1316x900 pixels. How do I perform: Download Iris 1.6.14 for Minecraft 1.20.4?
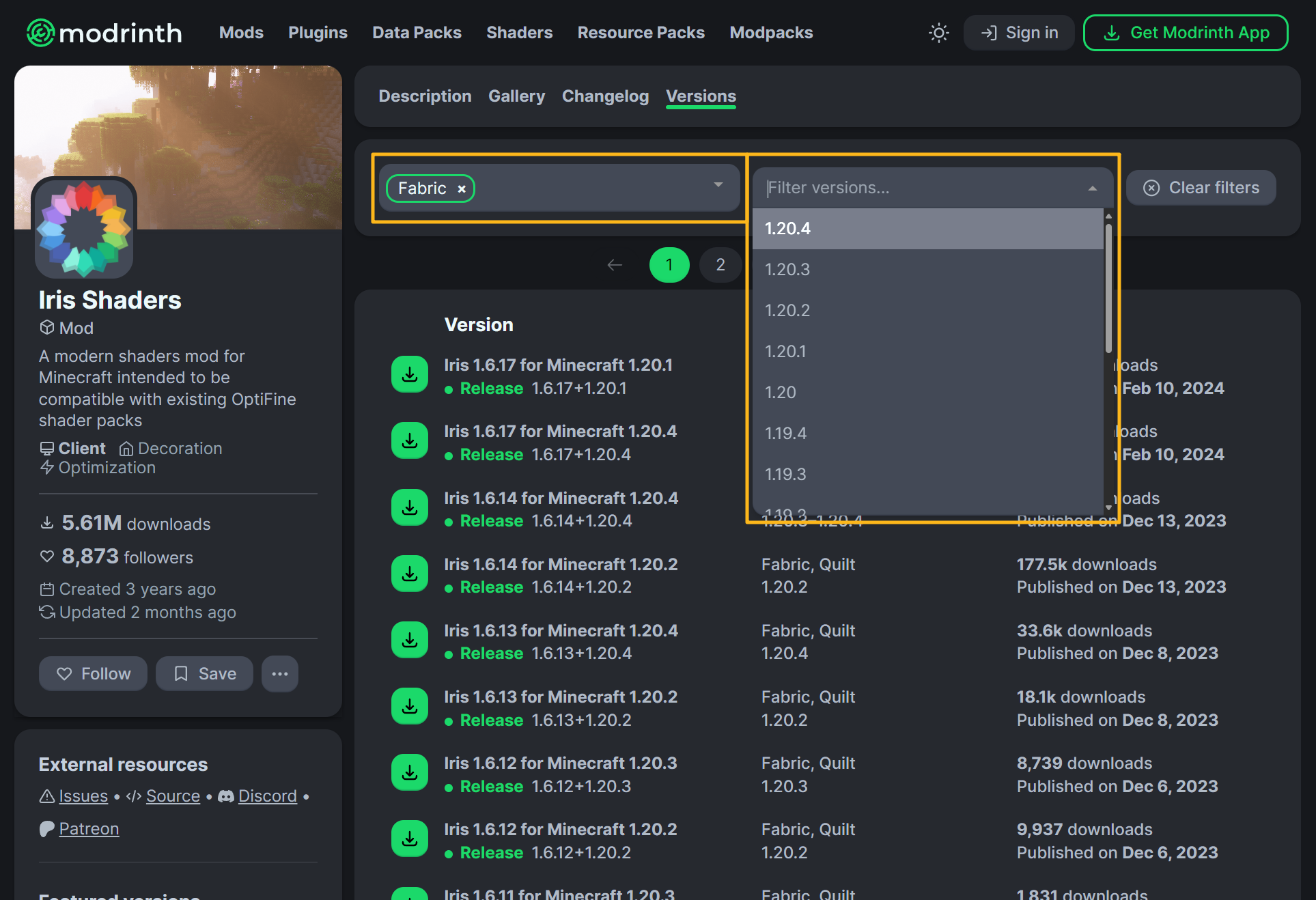[x=410, y=507]
